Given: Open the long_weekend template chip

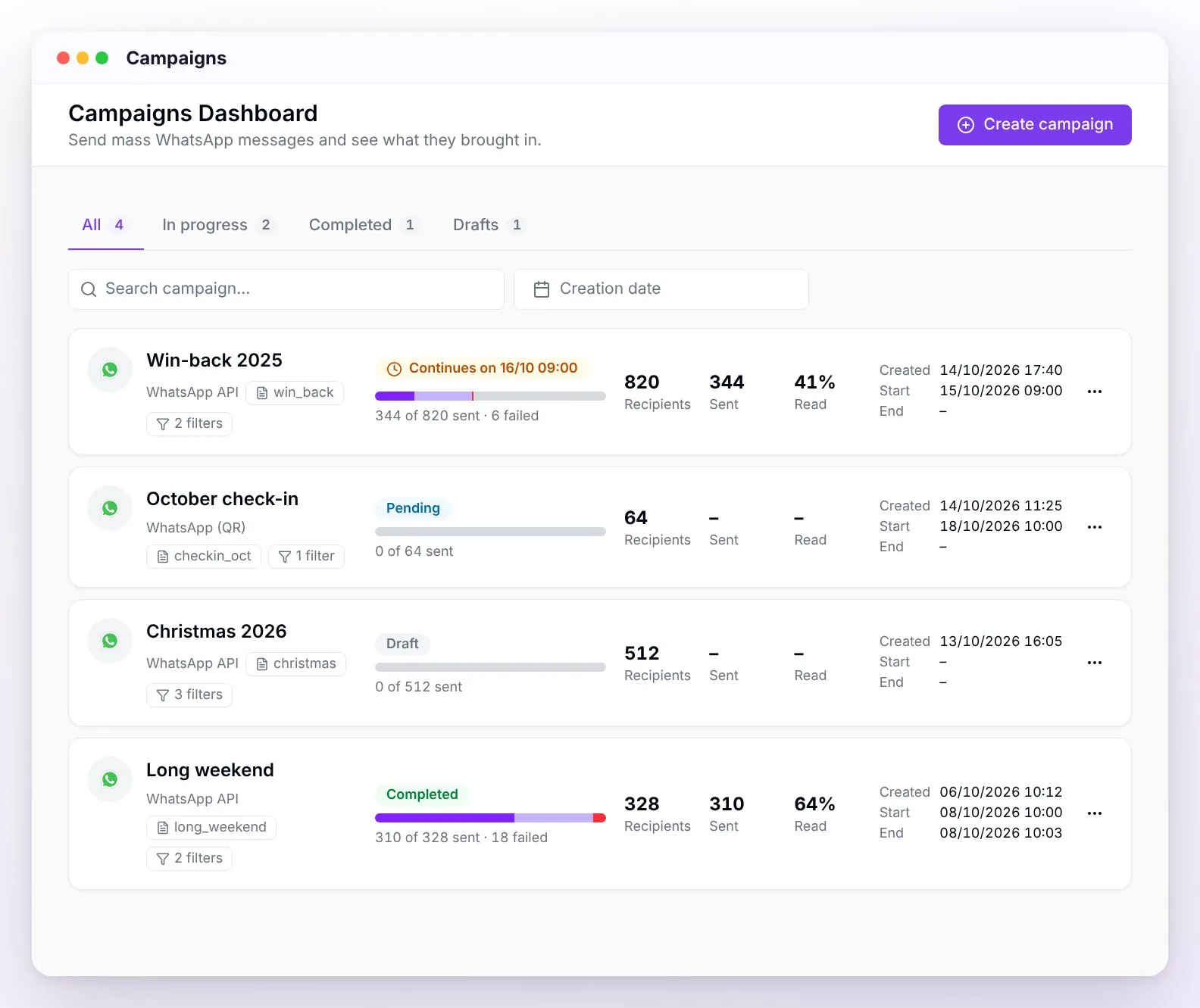Looking at the screenshot, I should (x=211, y=827).
